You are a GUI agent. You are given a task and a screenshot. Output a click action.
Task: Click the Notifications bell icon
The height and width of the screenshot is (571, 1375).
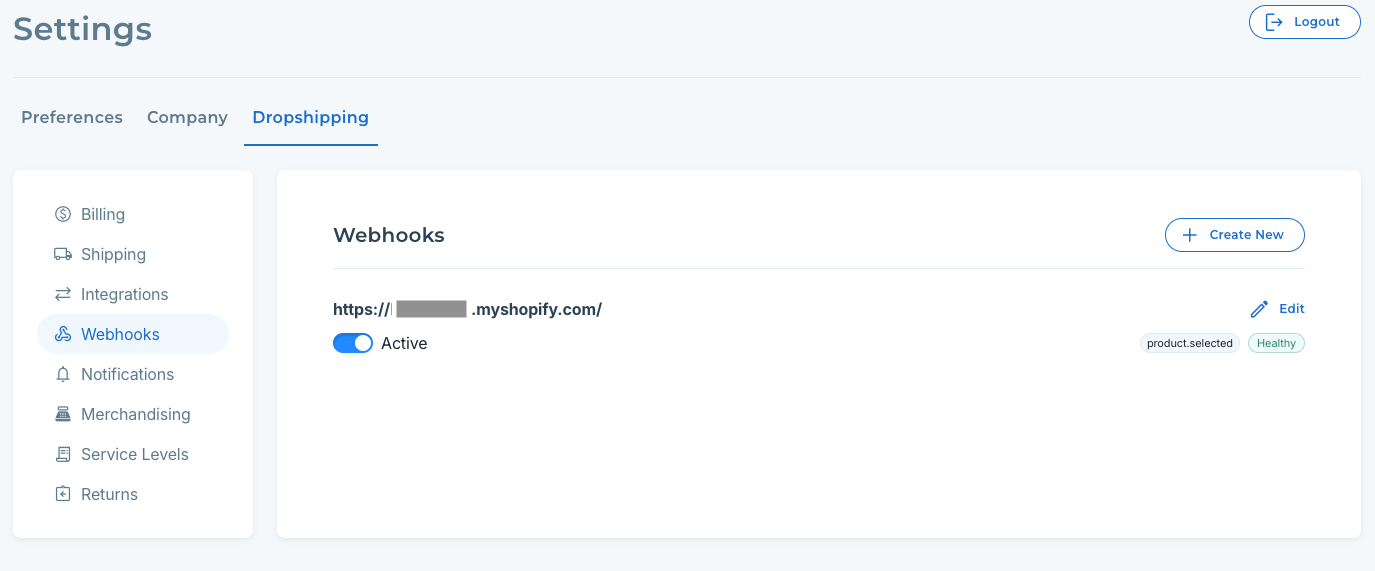click(x=63, y=374)
